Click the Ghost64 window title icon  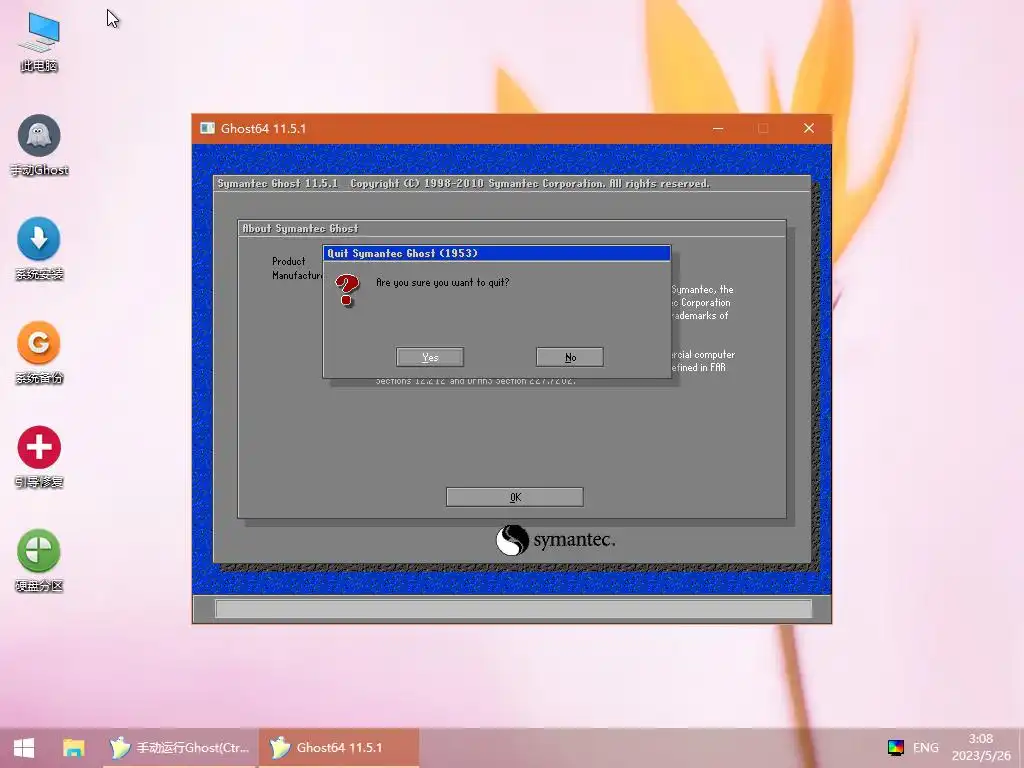[x=208, y=128]
